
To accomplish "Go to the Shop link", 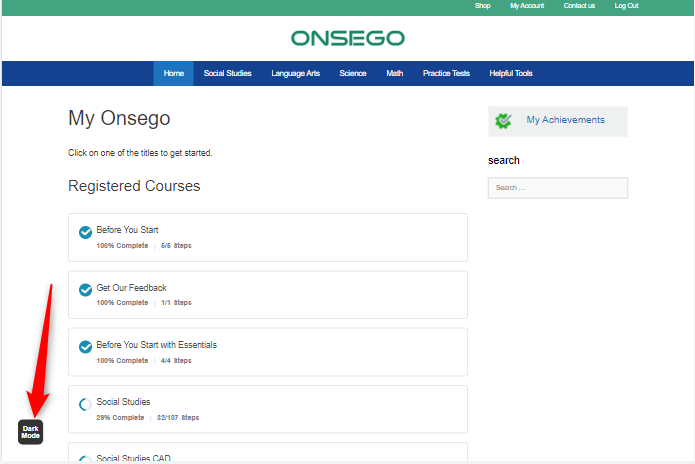I will pyautogui.click(x=483, y=6).
